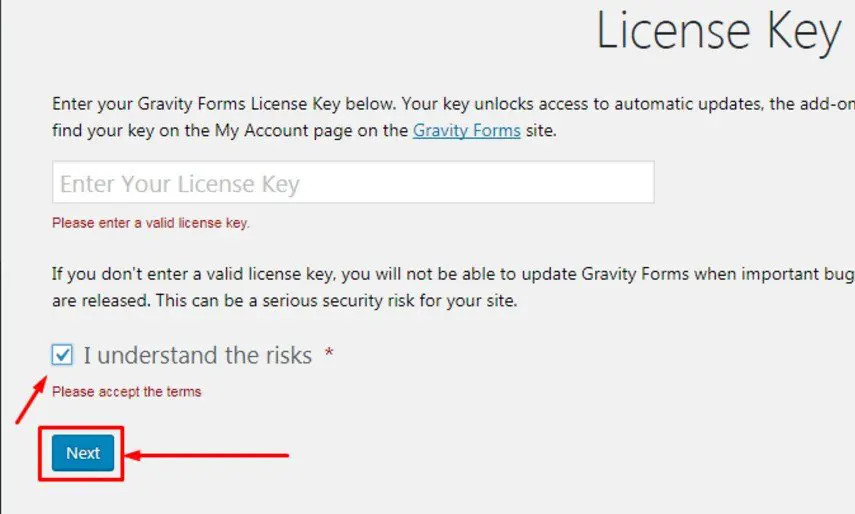The height and width of the screenshot is (514, 855).
Task: Click the "Please accept the terms" error message
Action: coord(126,392)
